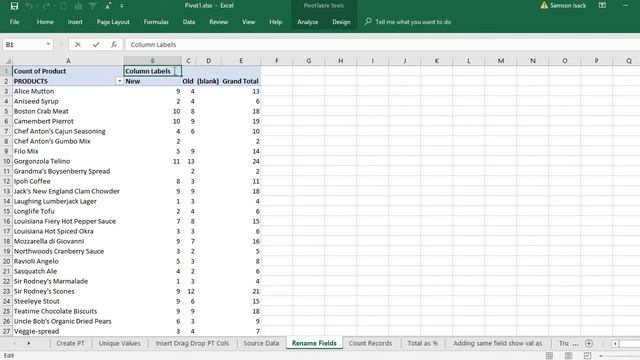Click the Select All corner triangle

point(7,61)
